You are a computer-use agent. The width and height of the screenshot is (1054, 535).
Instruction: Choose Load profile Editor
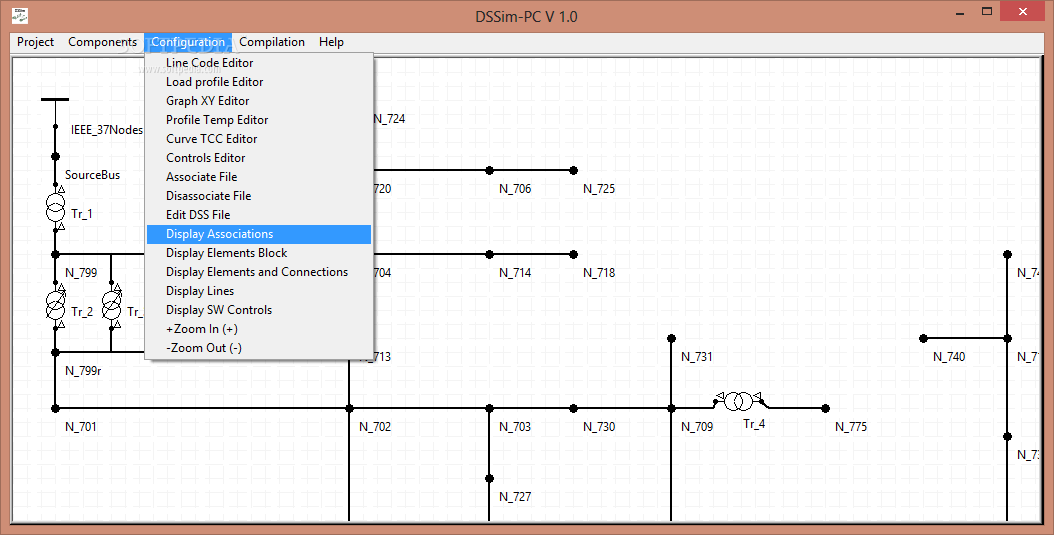coord(259,82)
